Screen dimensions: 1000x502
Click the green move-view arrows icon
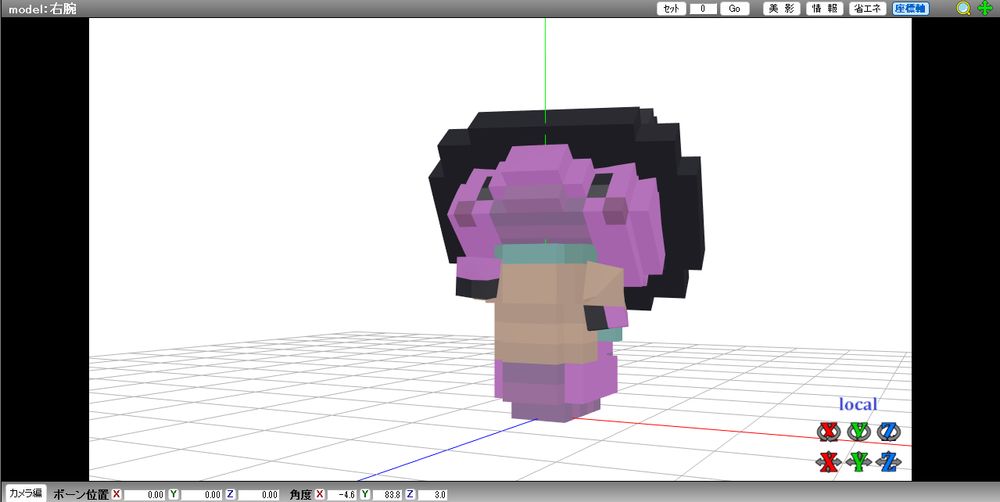tap(985, 8)
